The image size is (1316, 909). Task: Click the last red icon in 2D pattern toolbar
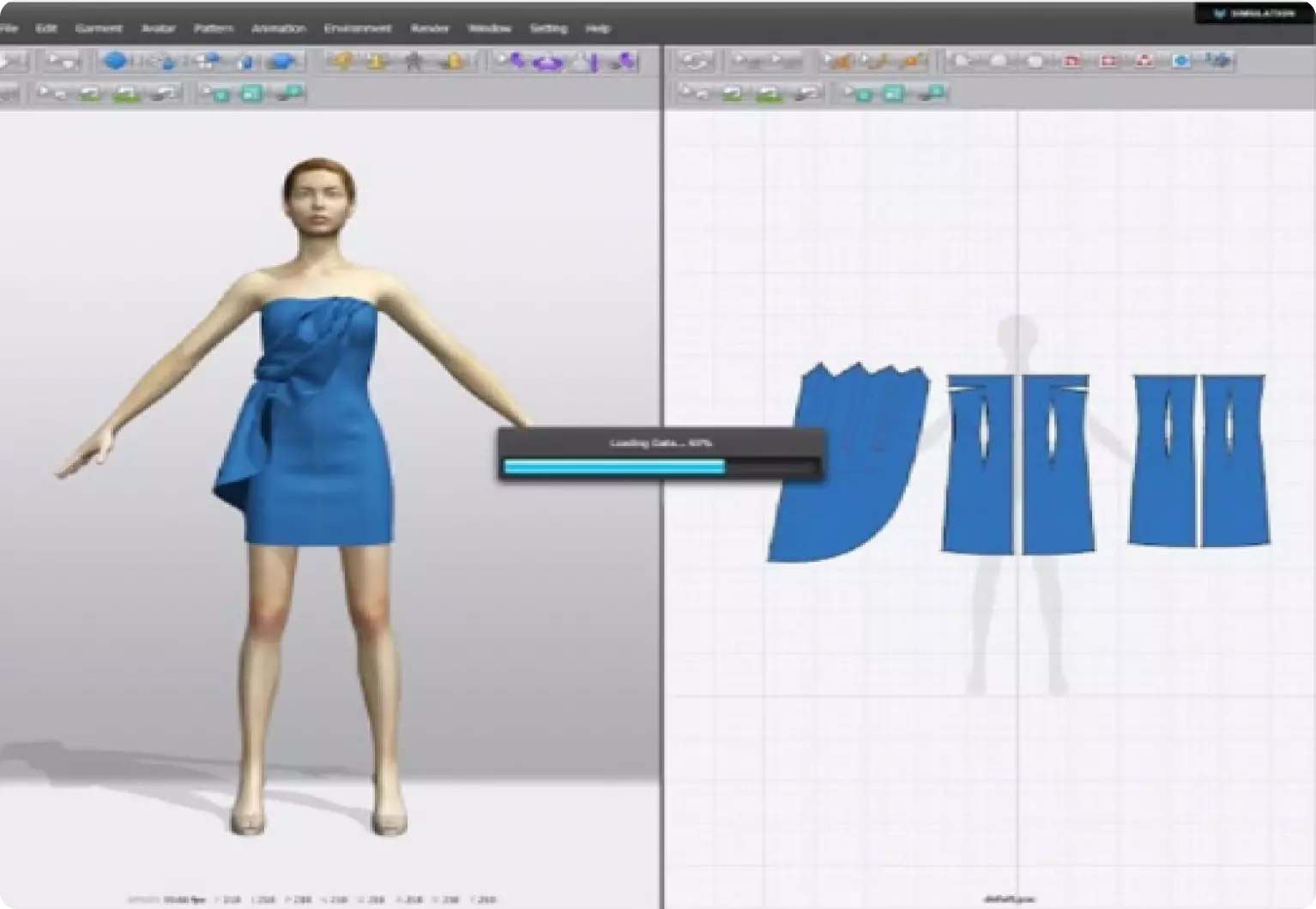click(1144, 61)
